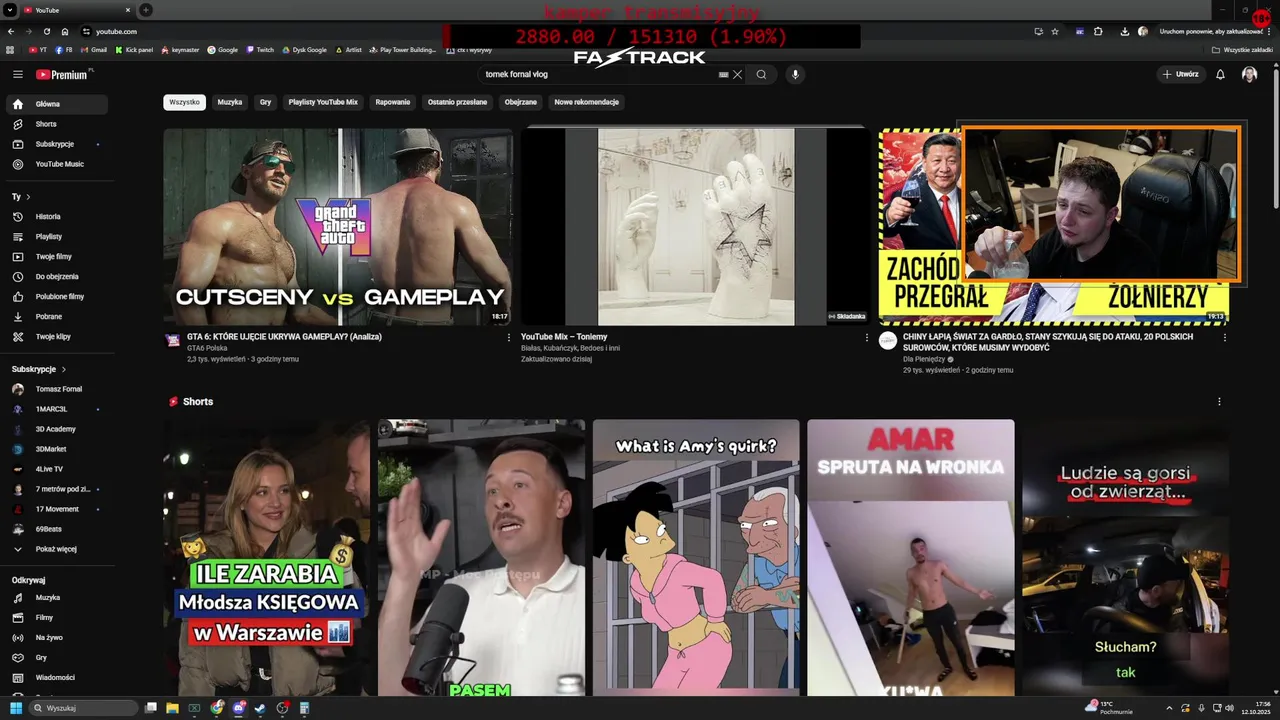The height and width of the screenshot is (720, 1280).
Task: Open the Tomasz Fornal subscription channel
Action: [56, 389]
